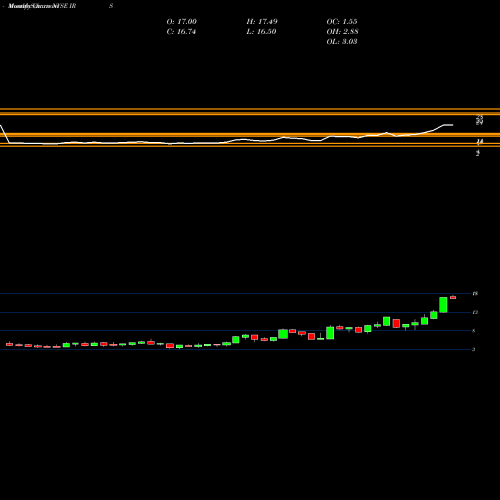Click the 12 price axis label
Image resolution: width=500 pixels, height=500 pixels.
point(475,312)
